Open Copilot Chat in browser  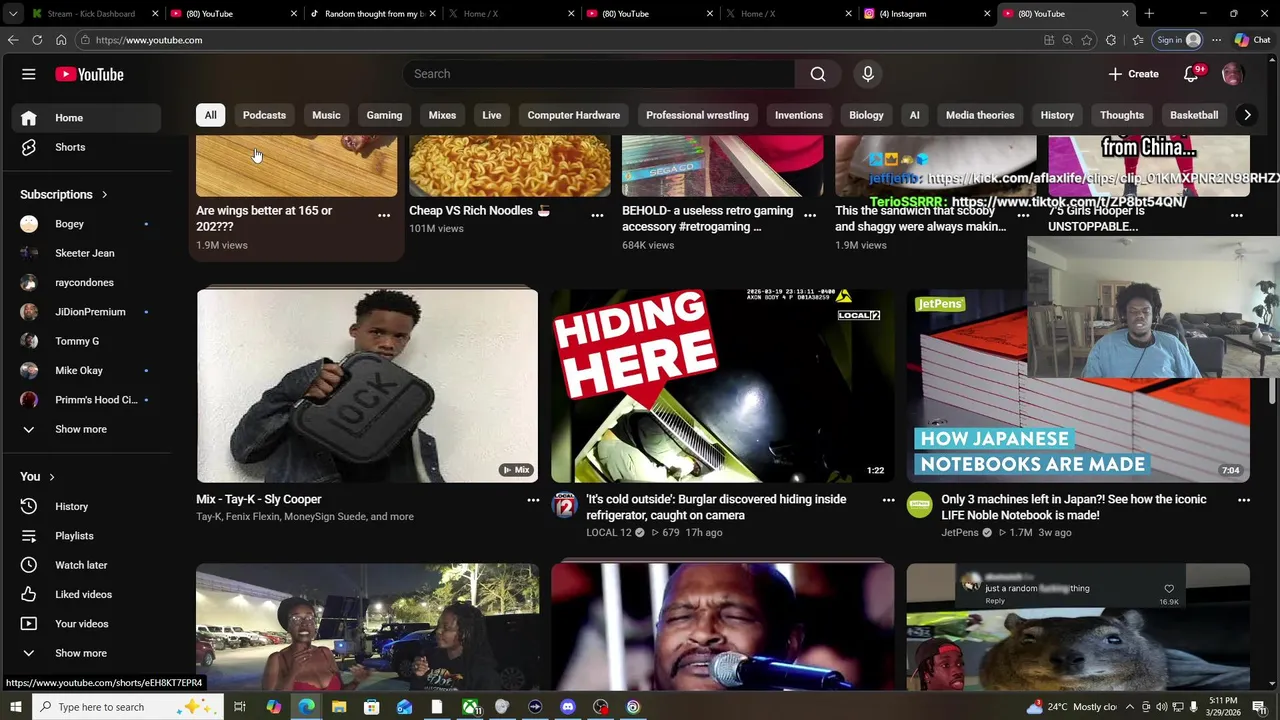pos(1252,40)
